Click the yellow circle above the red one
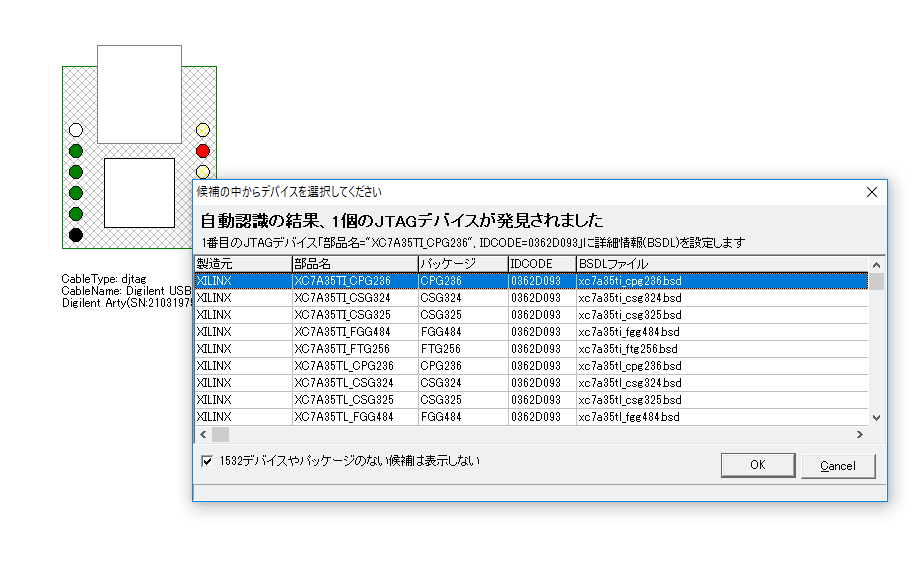Viewport: 921px width, 562px height. (203, 130)
